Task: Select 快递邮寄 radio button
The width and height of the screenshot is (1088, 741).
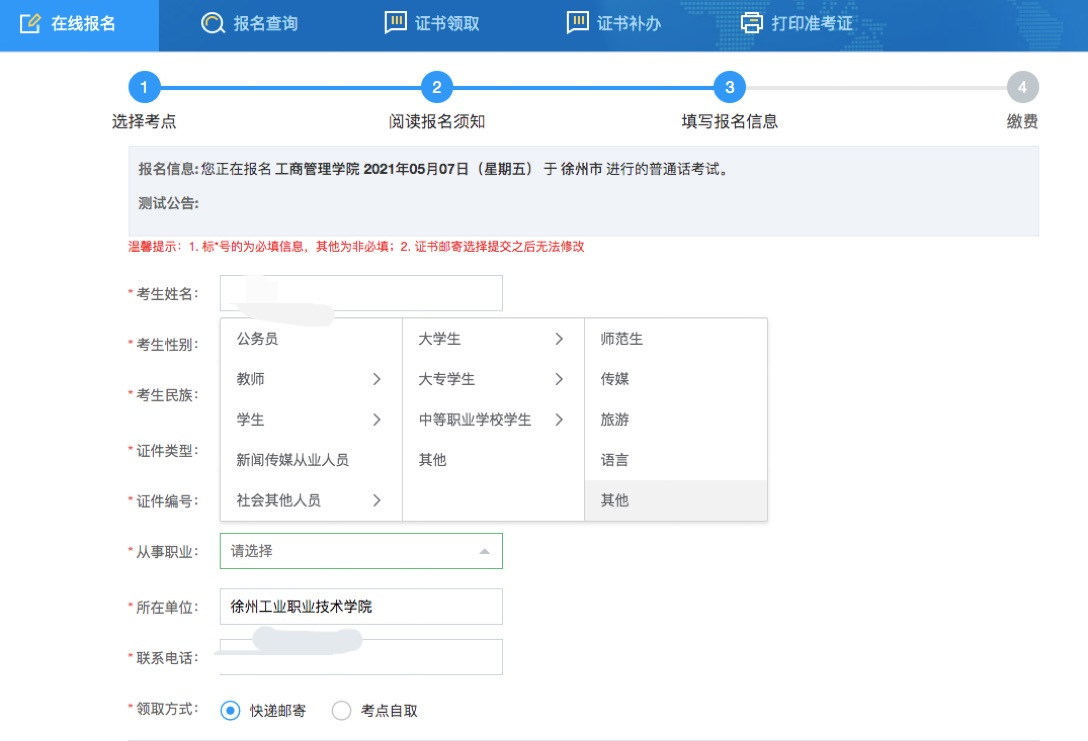Action: [230, 711]
